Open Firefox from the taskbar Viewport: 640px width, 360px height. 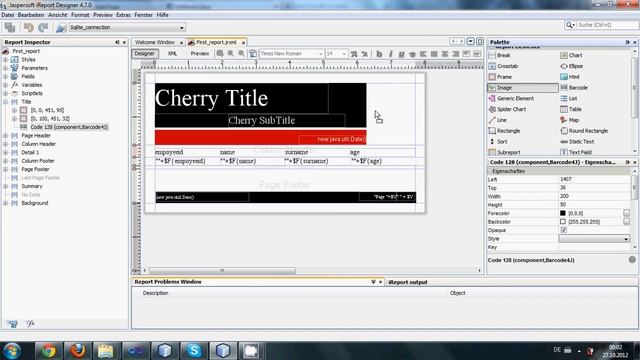click(x=78, y=351)
